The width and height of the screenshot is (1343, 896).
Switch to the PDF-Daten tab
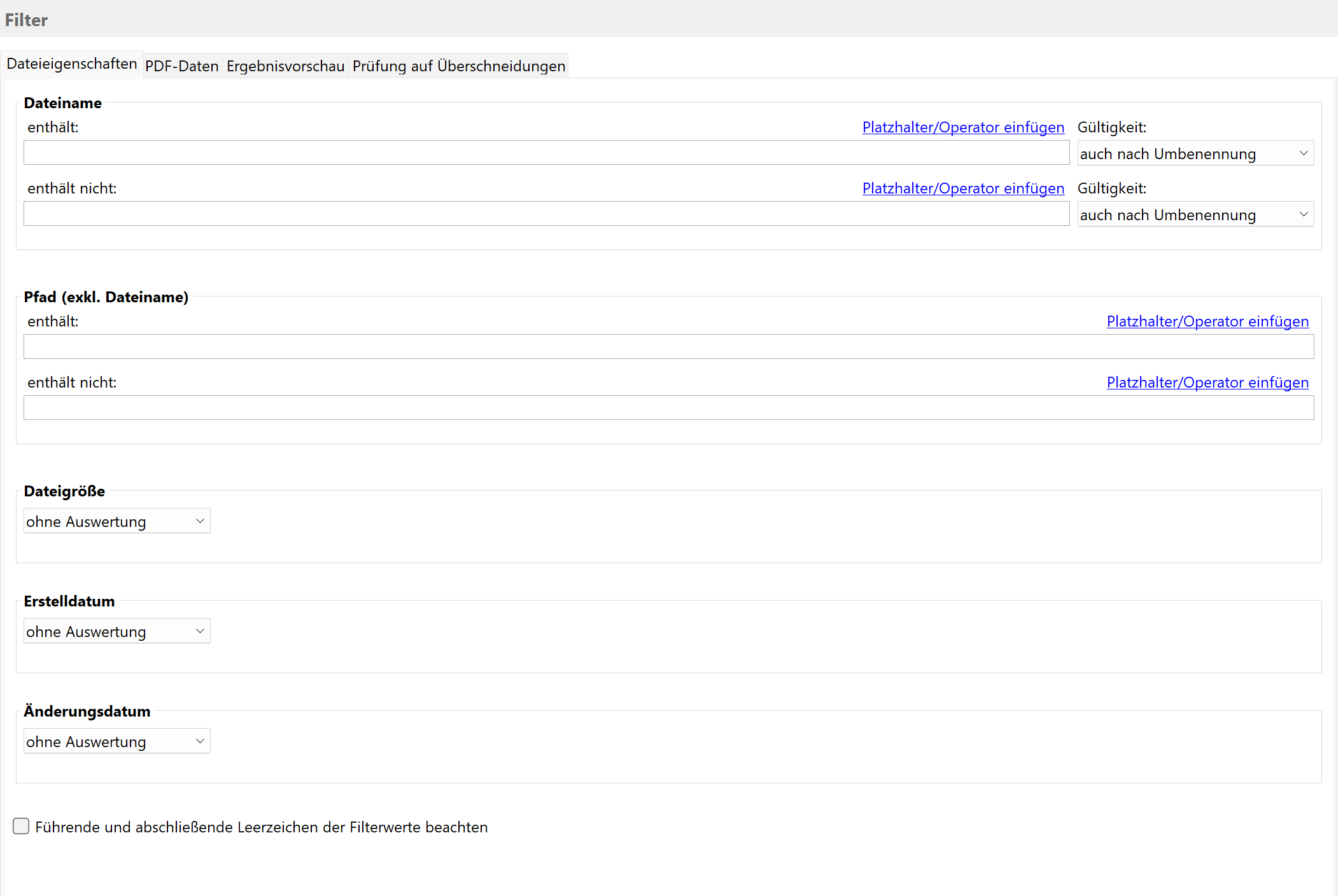point(181,66)
